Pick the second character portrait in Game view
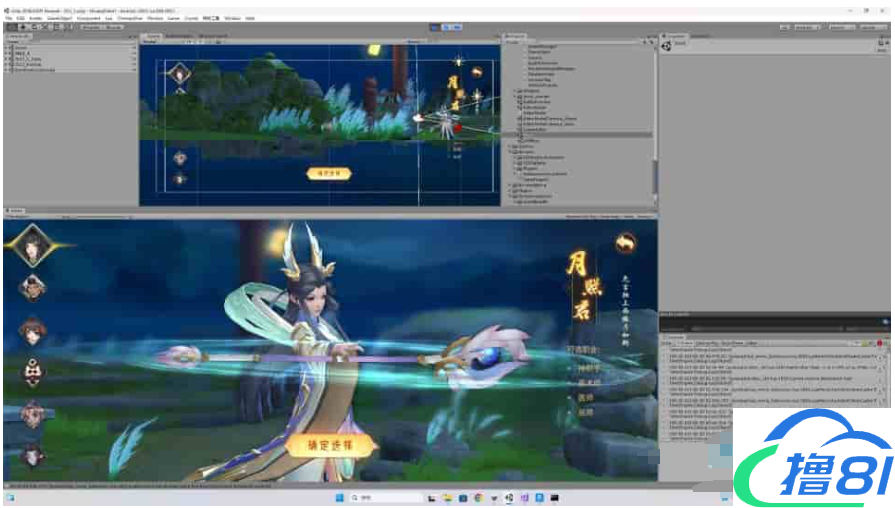Viewport: 895px width, 508px height. tap(33, 288)
